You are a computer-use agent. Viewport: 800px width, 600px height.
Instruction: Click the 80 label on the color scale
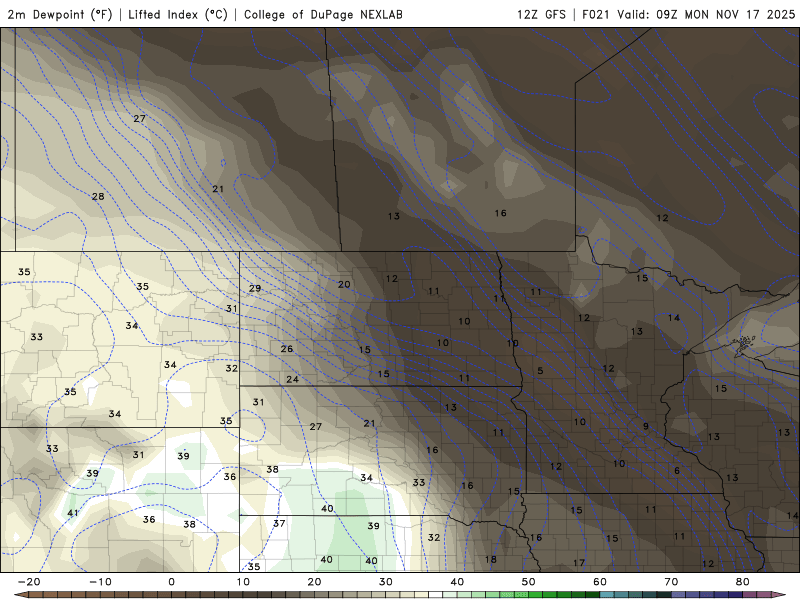[743, 582]
